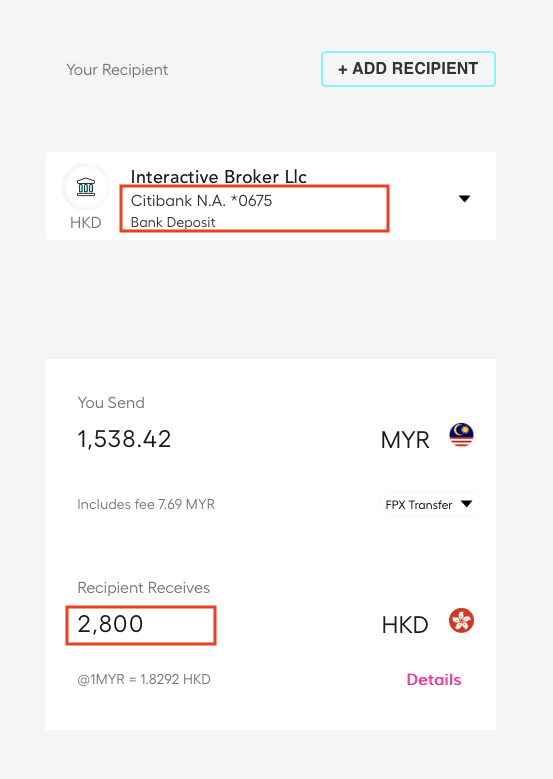Click the HKD receiving currency label
The image size is (553, 779).
click(405, 625)
